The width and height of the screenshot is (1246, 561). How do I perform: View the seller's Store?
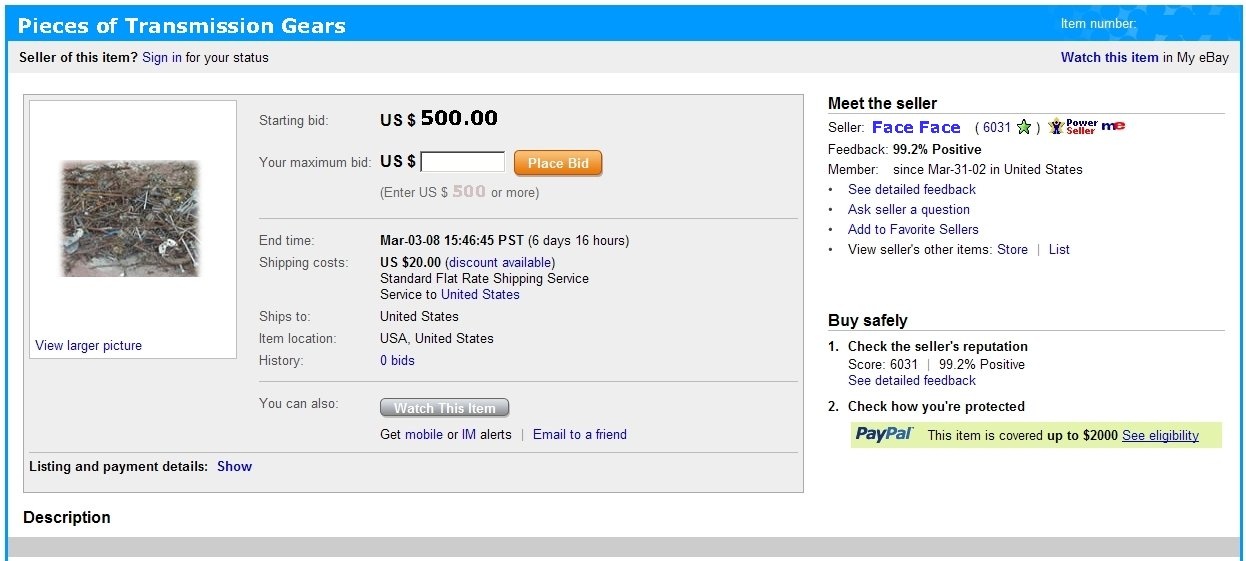pyautogui.click(x=1012, y=249)
